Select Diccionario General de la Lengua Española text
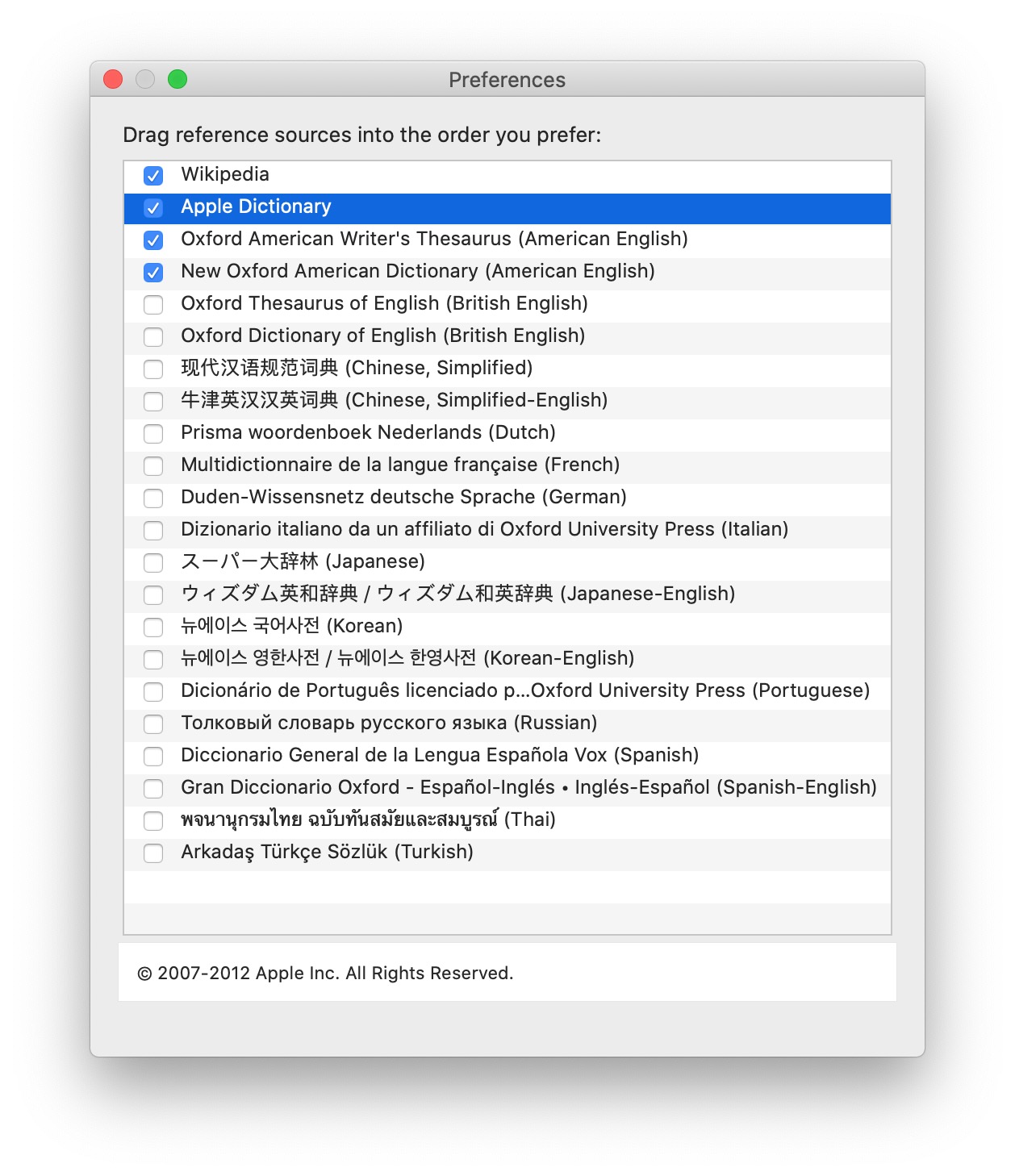 [x=440, y=755]
